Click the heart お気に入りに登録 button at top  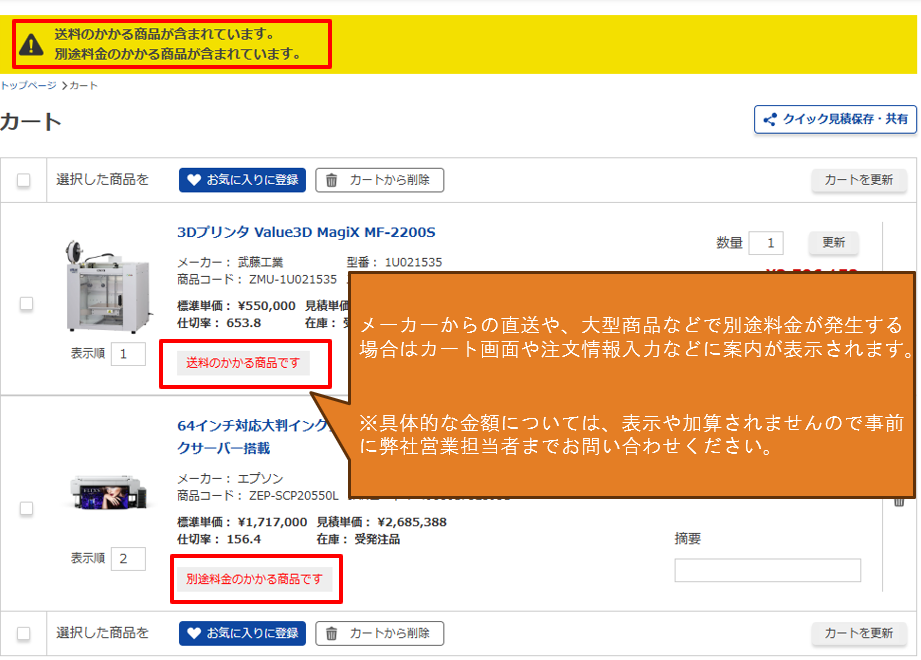click(x=242, y=180)
